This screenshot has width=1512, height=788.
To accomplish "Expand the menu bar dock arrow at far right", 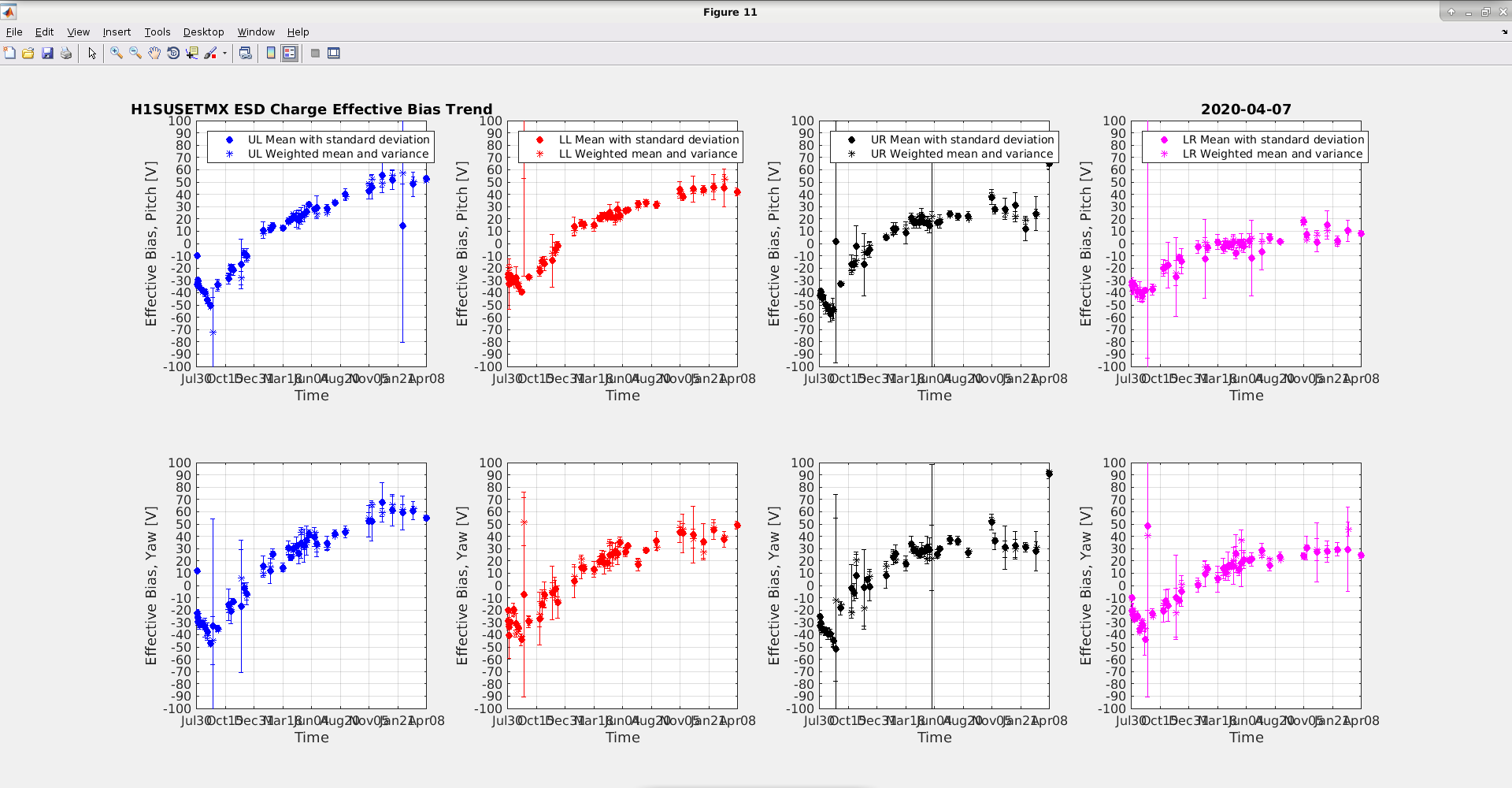I will tap(1504, 32).
